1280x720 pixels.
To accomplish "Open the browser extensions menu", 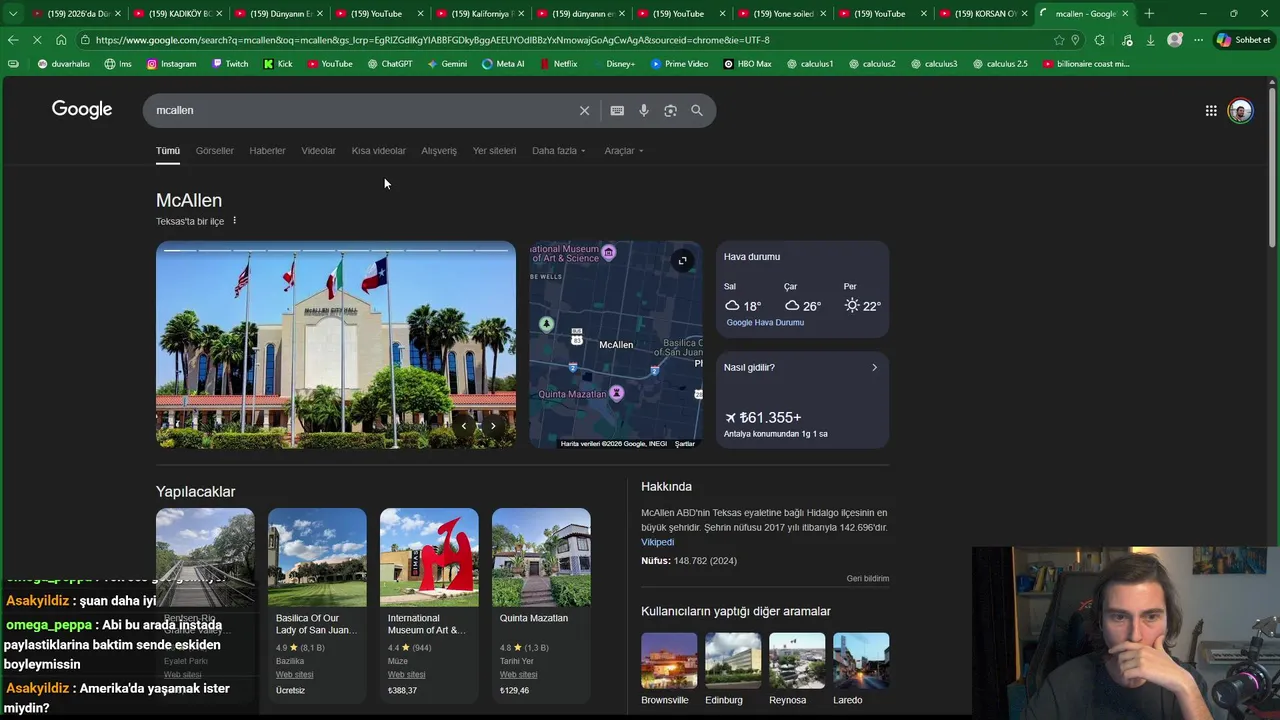I will (1100, 40).
